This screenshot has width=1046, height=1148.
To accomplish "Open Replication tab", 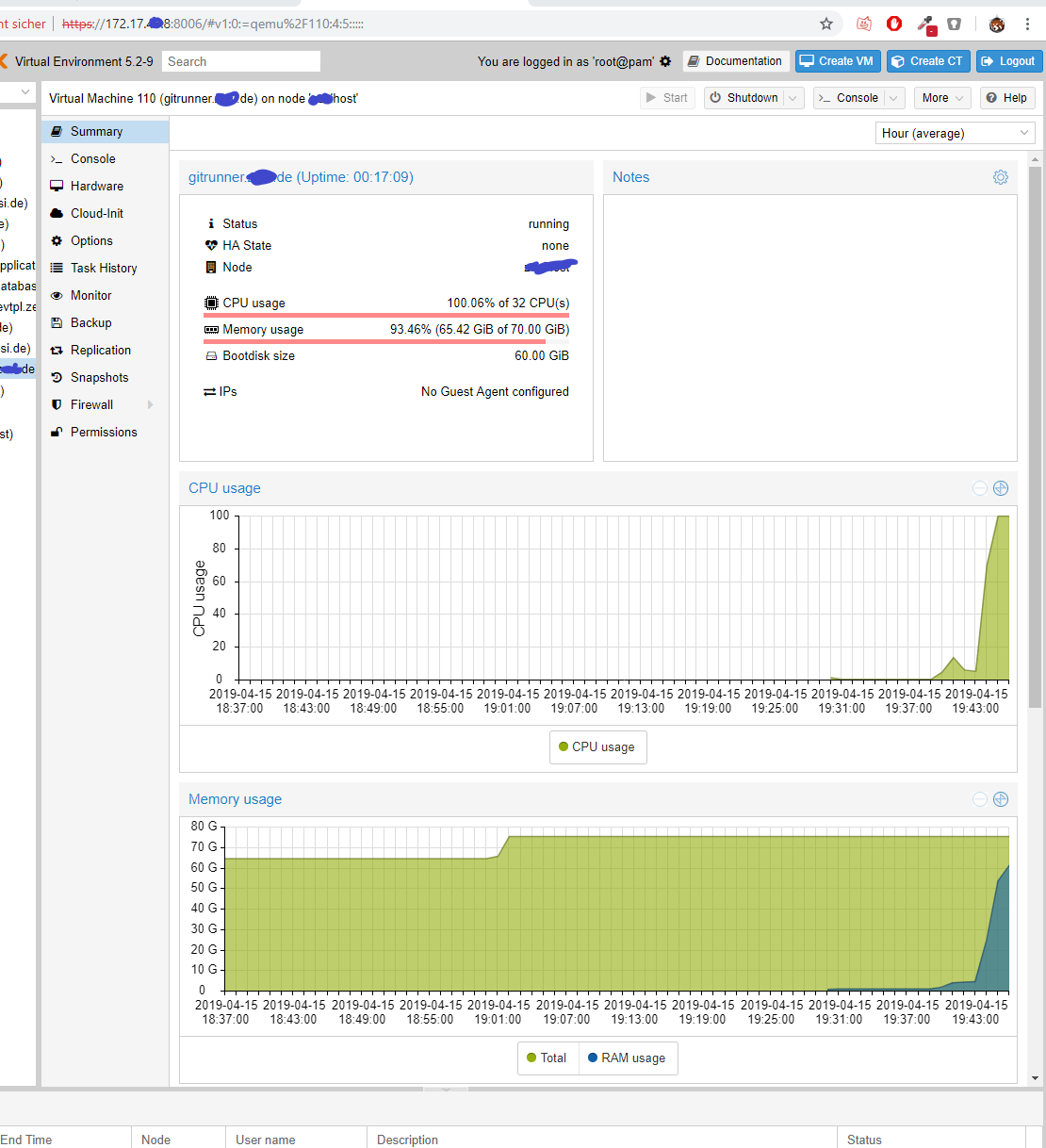I will coord(105,350).
